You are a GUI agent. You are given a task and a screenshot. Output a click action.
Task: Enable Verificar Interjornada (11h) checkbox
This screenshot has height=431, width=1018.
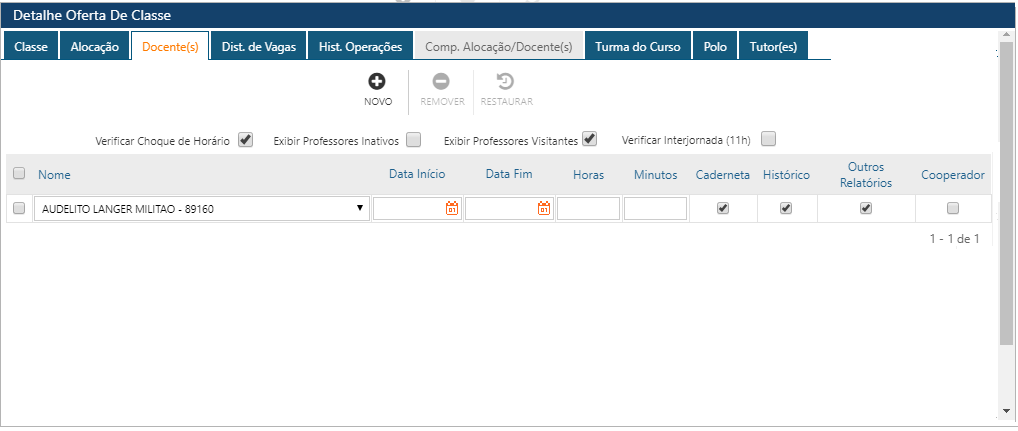click(x=768, y=139)
